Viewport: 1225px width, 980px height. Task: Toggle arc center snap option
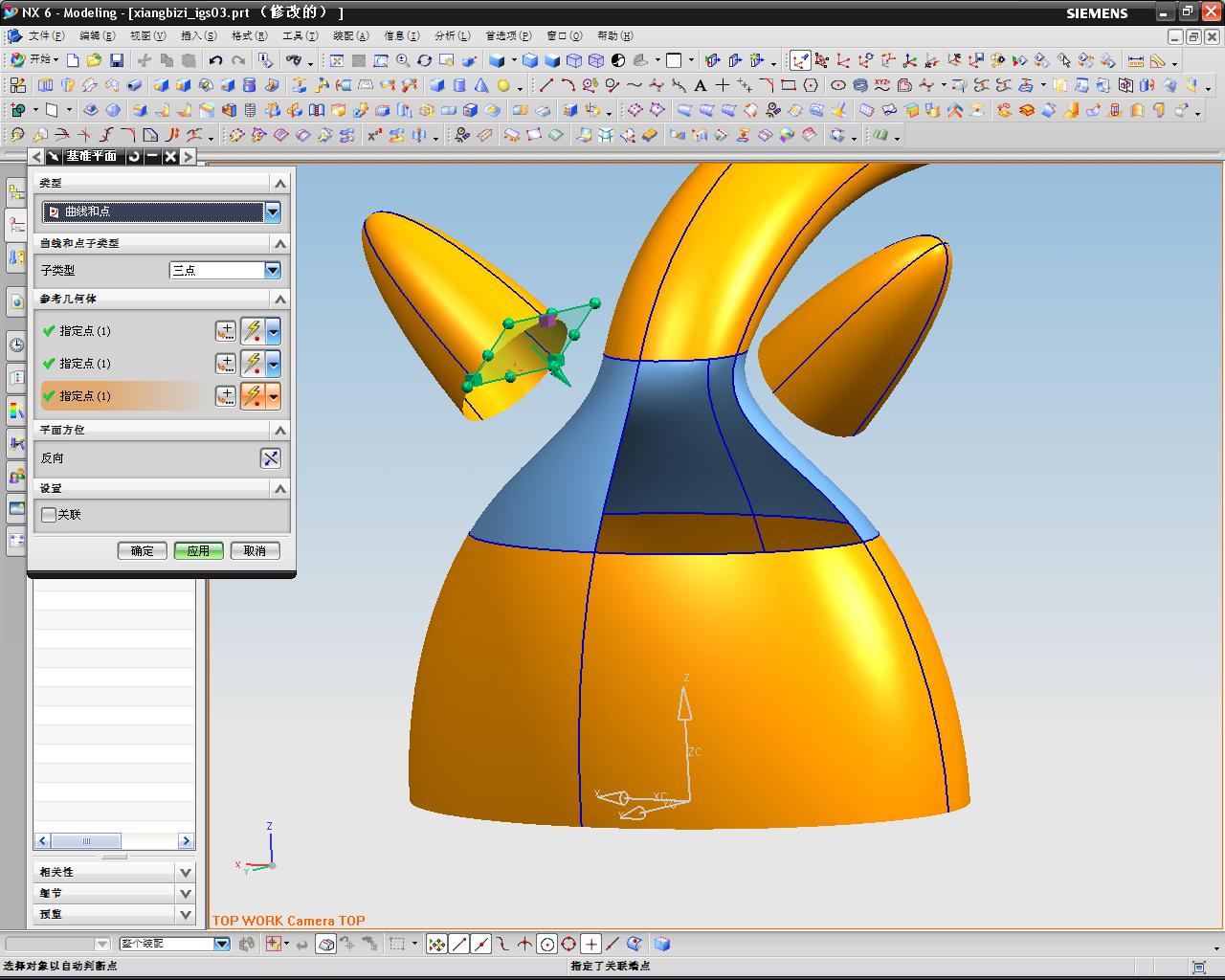click(x=546, y=945)
